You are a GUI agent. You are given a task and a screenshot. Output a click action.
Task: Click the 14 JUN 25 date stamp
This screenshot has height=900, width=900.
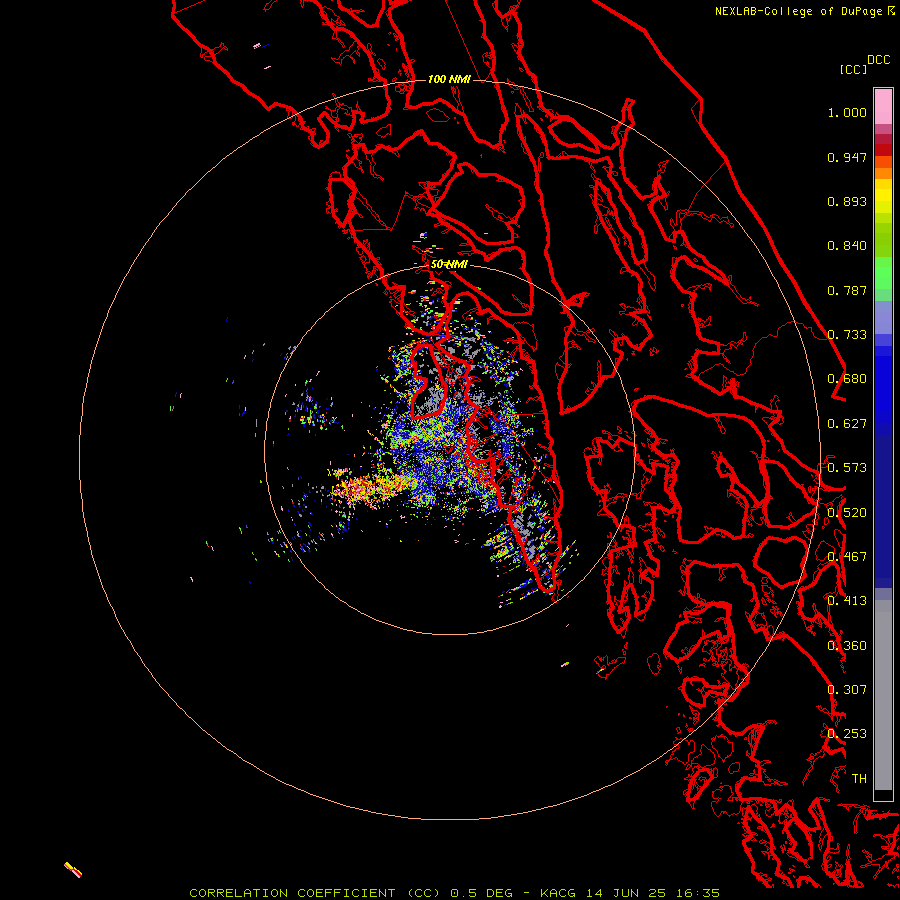point(626,893)
